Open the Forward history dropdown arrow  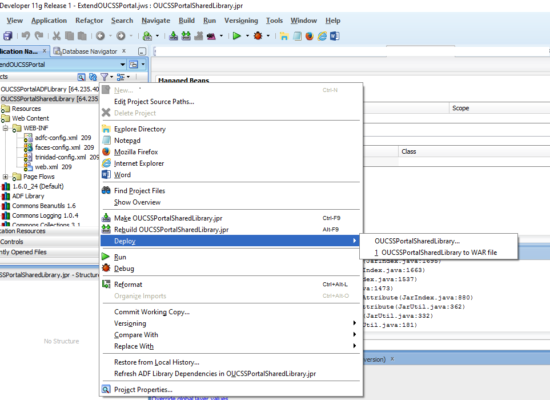pos(131,36)
